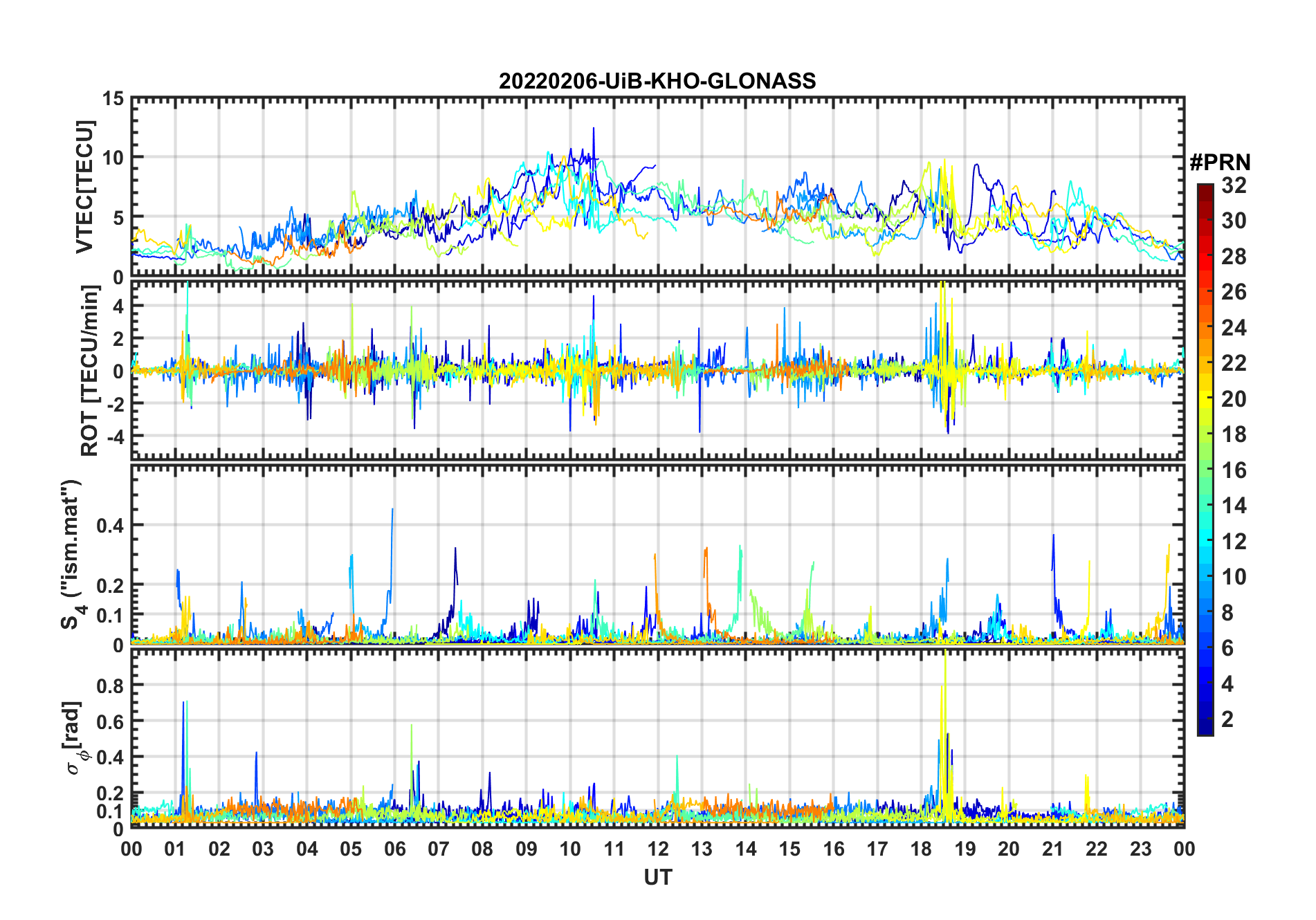Click the #PRN colorbar title

1220,163
